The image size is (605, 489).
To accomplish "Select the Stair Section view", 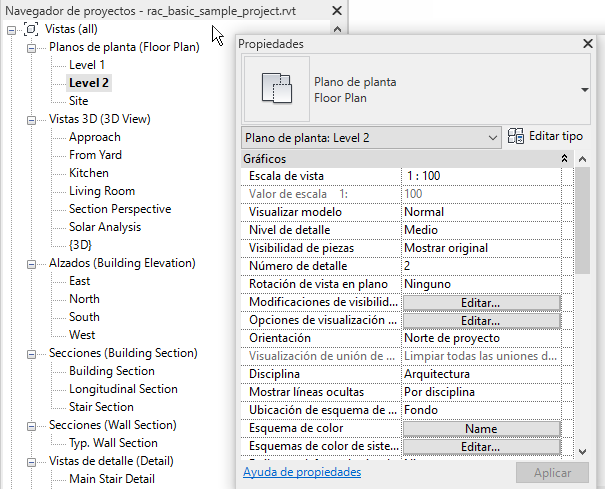I will pyautogui.click(x=101, y=407).
